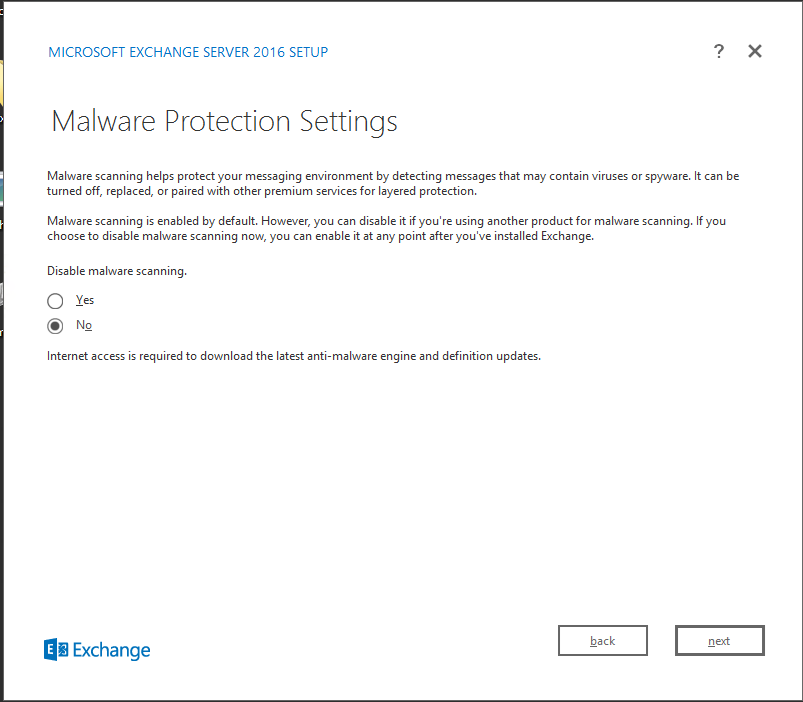Click the word 'Settings' in the page heading

[x=348, y=122]
